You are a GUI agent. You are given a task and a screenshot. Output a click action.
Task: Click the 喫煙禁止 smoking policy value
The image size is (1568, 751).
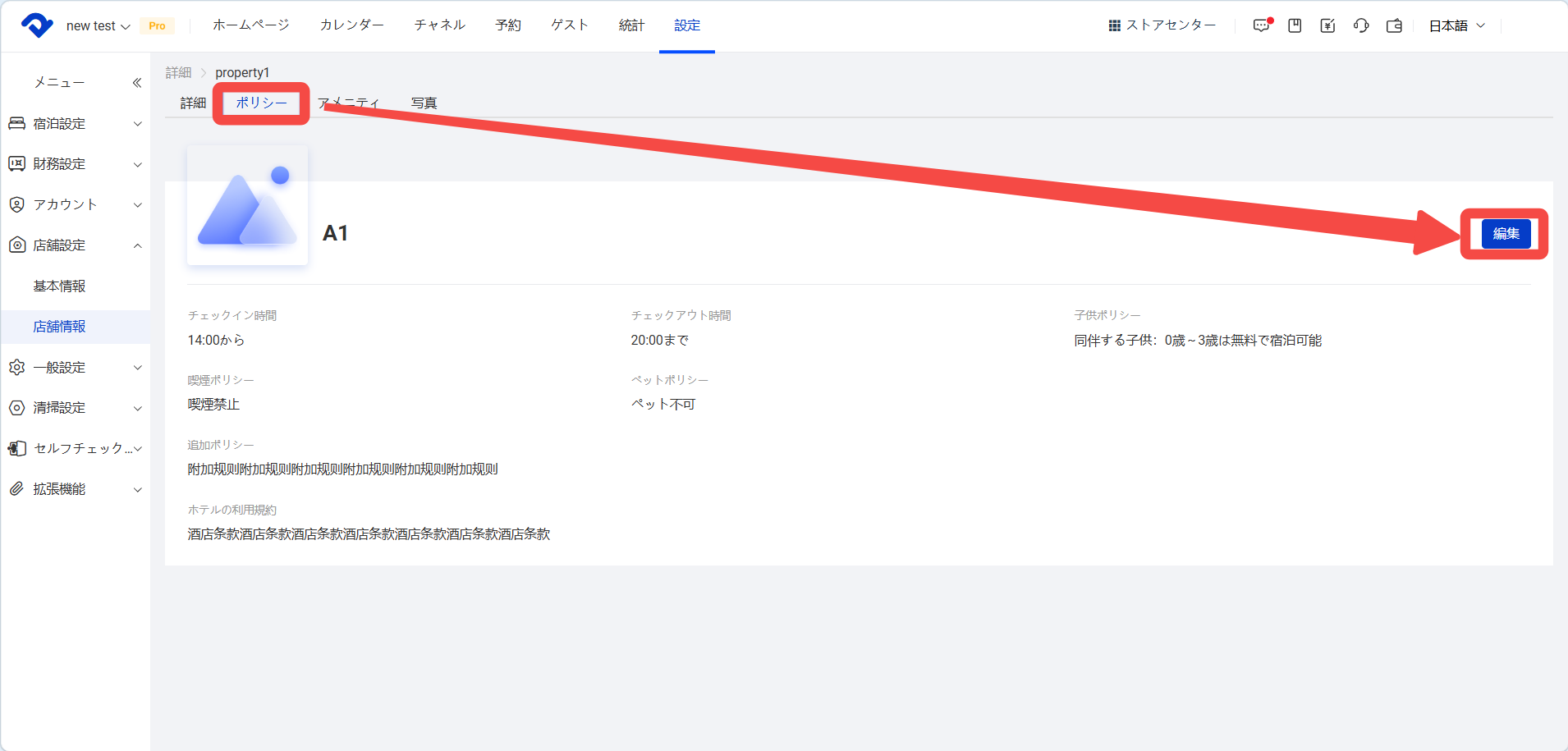[213, 404]
